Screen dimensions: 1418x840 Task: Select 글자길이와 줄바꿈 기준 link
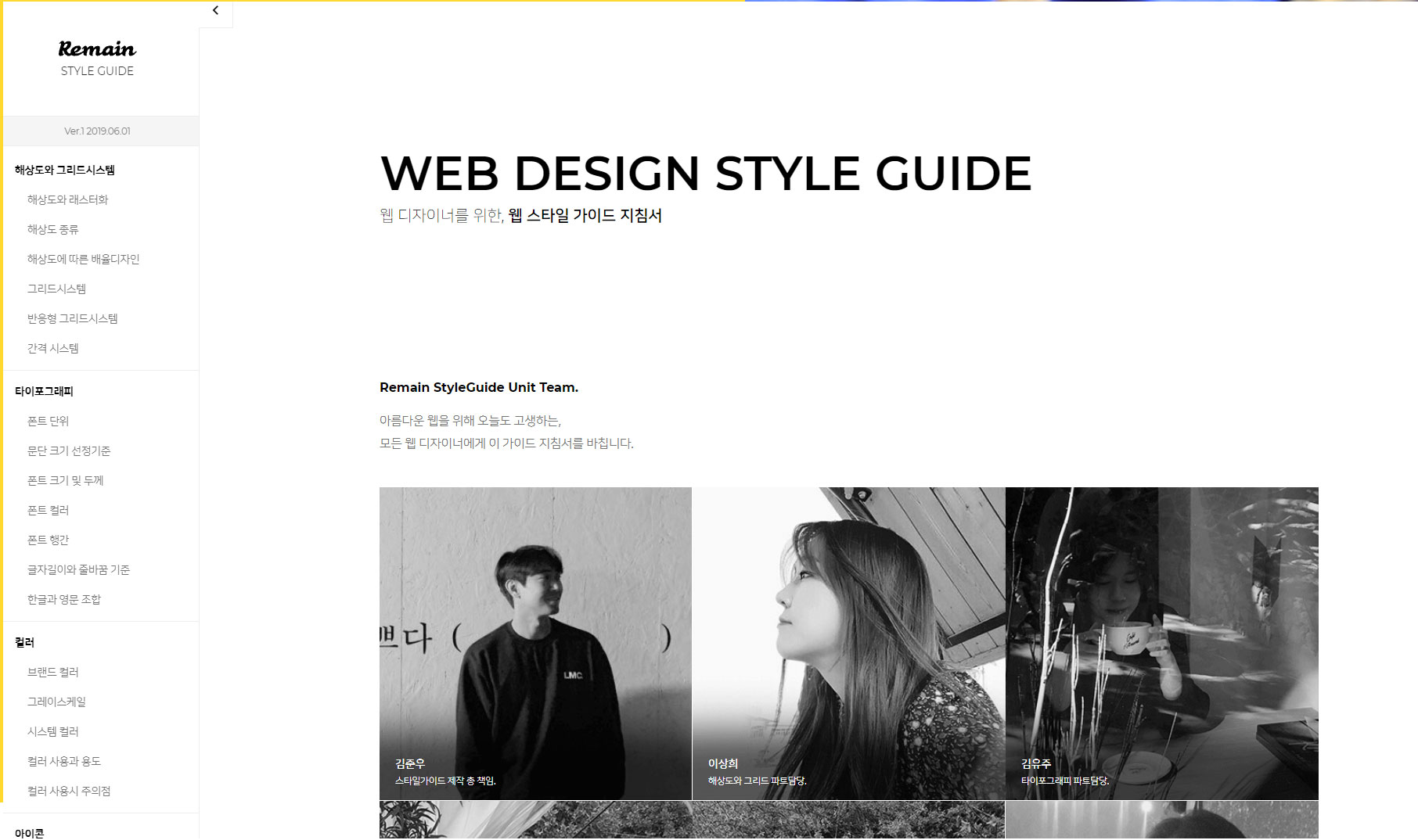79,569
